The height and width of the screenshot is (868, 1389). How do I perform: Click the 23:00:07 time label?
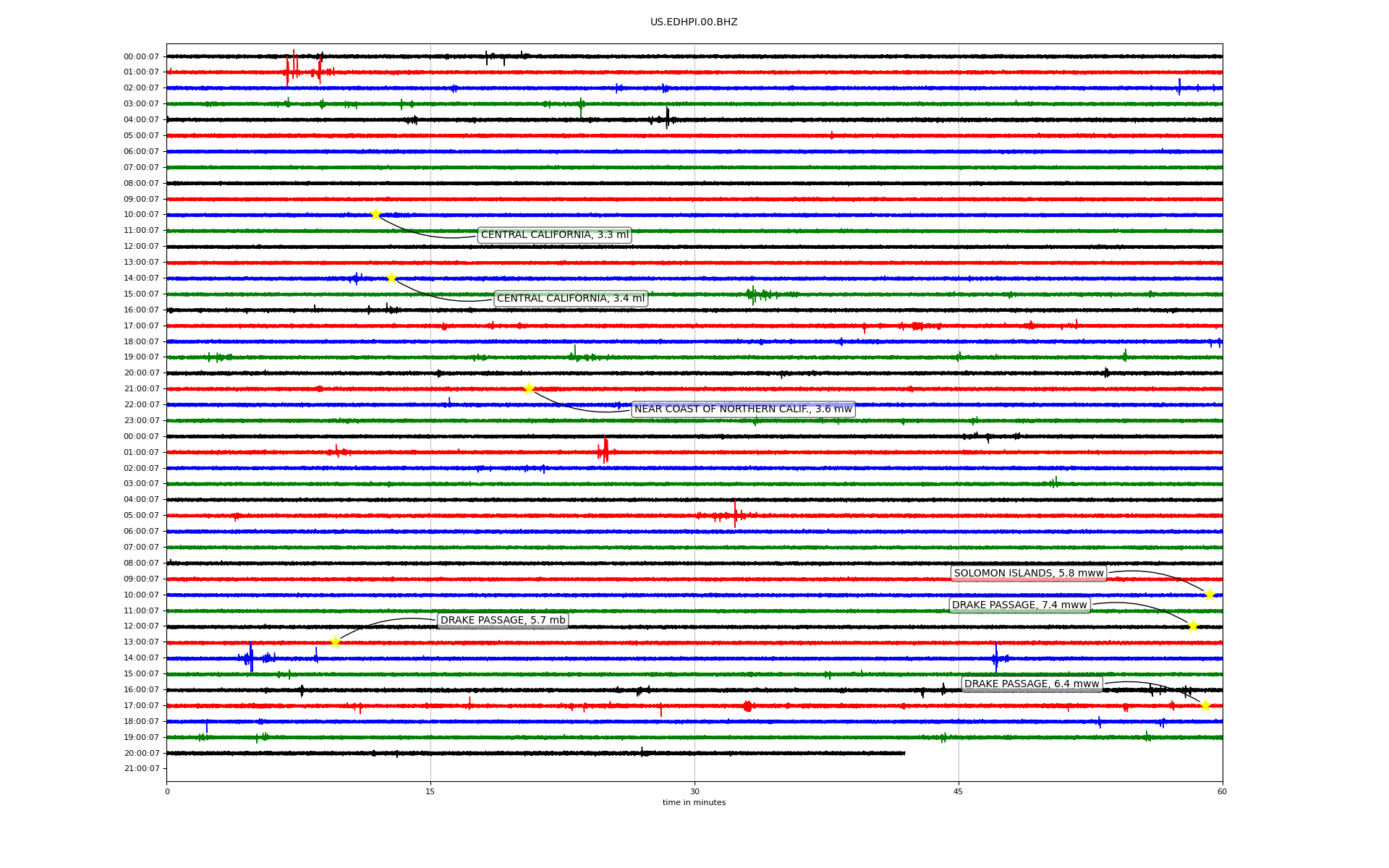[x=141, y=421]
